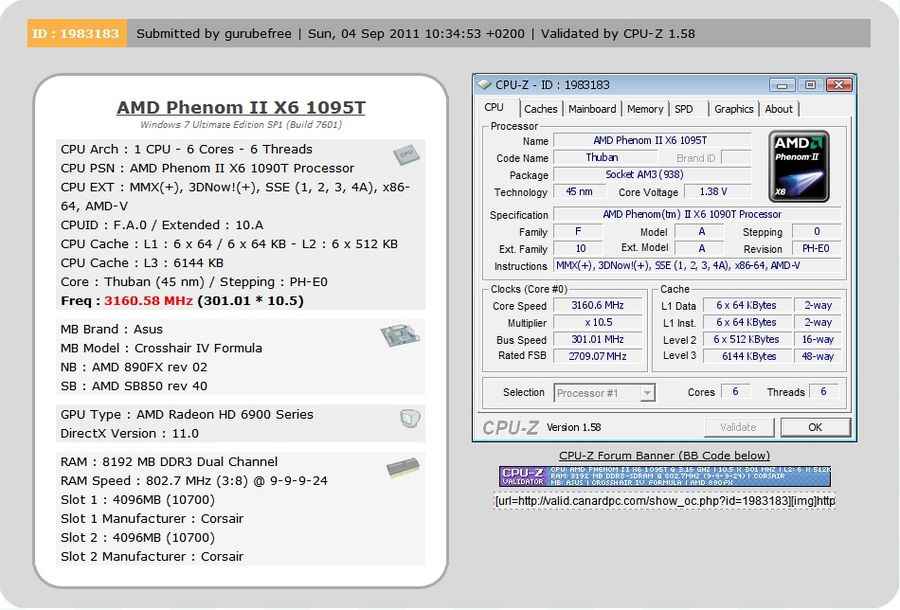Image resolution: width=900 pixels, height=610 pixels.
Task: Click the Validate button
Action: tap(738, 427)
